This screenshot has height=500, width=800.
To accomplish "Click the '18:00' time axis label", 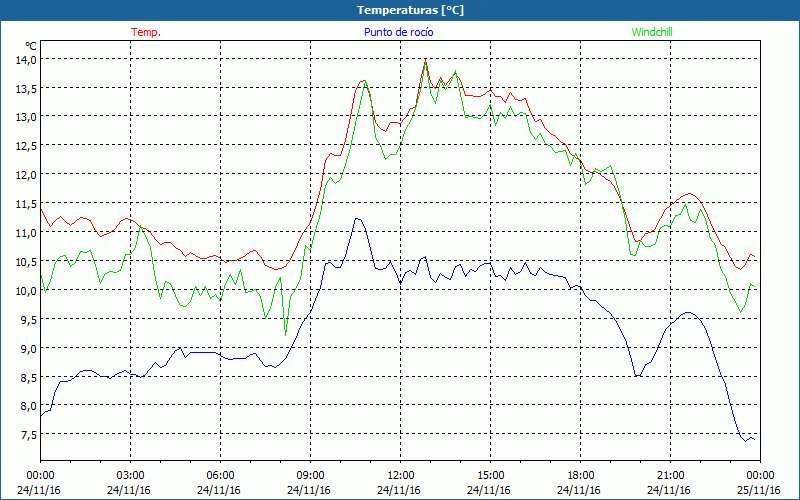I will click(581, 476).
